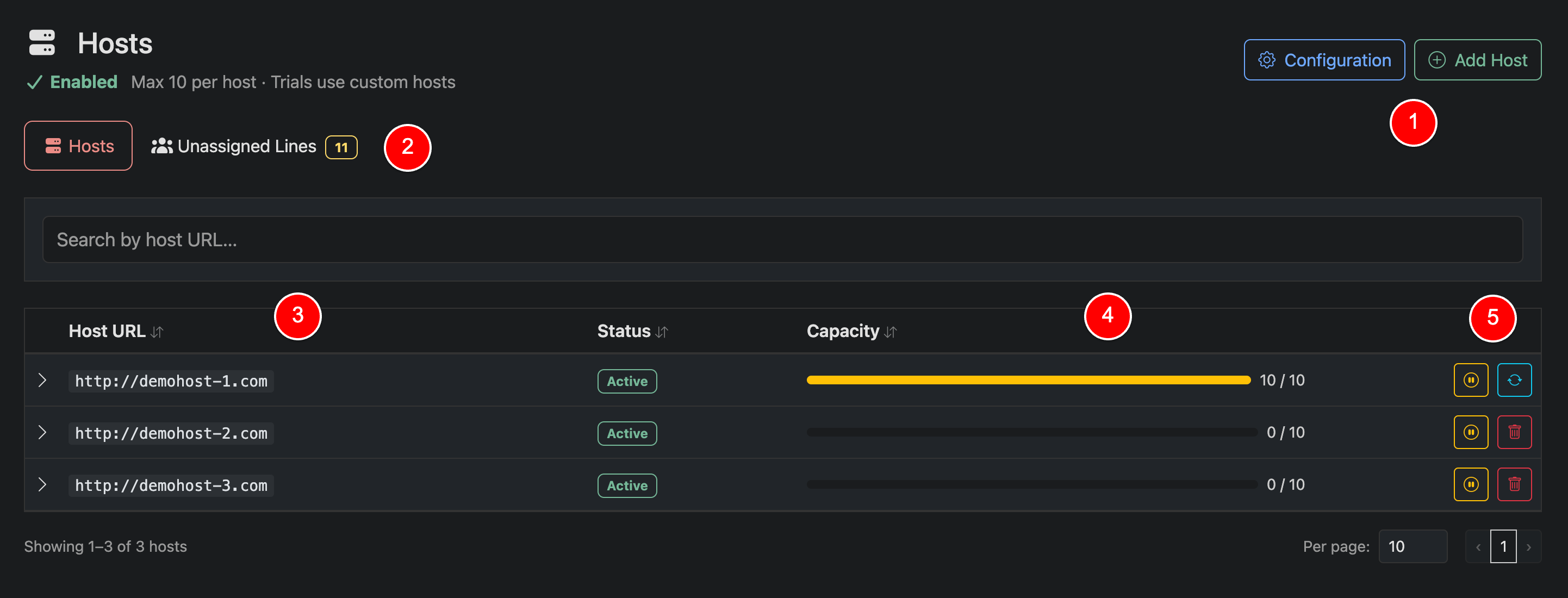1568x598 pixels.
Task: Click the 11 badge on Unassigned Lines
Action: click(x=341, y=148)
